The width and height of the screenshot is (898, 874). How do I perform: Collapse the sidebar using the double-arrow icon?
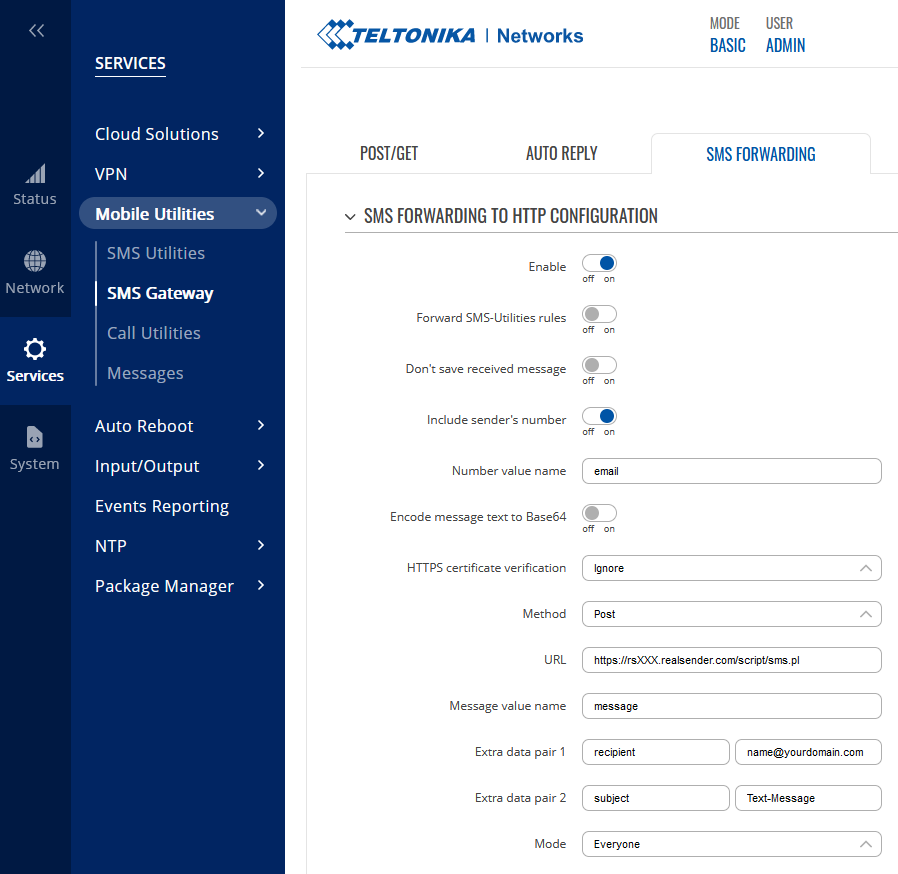click(36, 30)
